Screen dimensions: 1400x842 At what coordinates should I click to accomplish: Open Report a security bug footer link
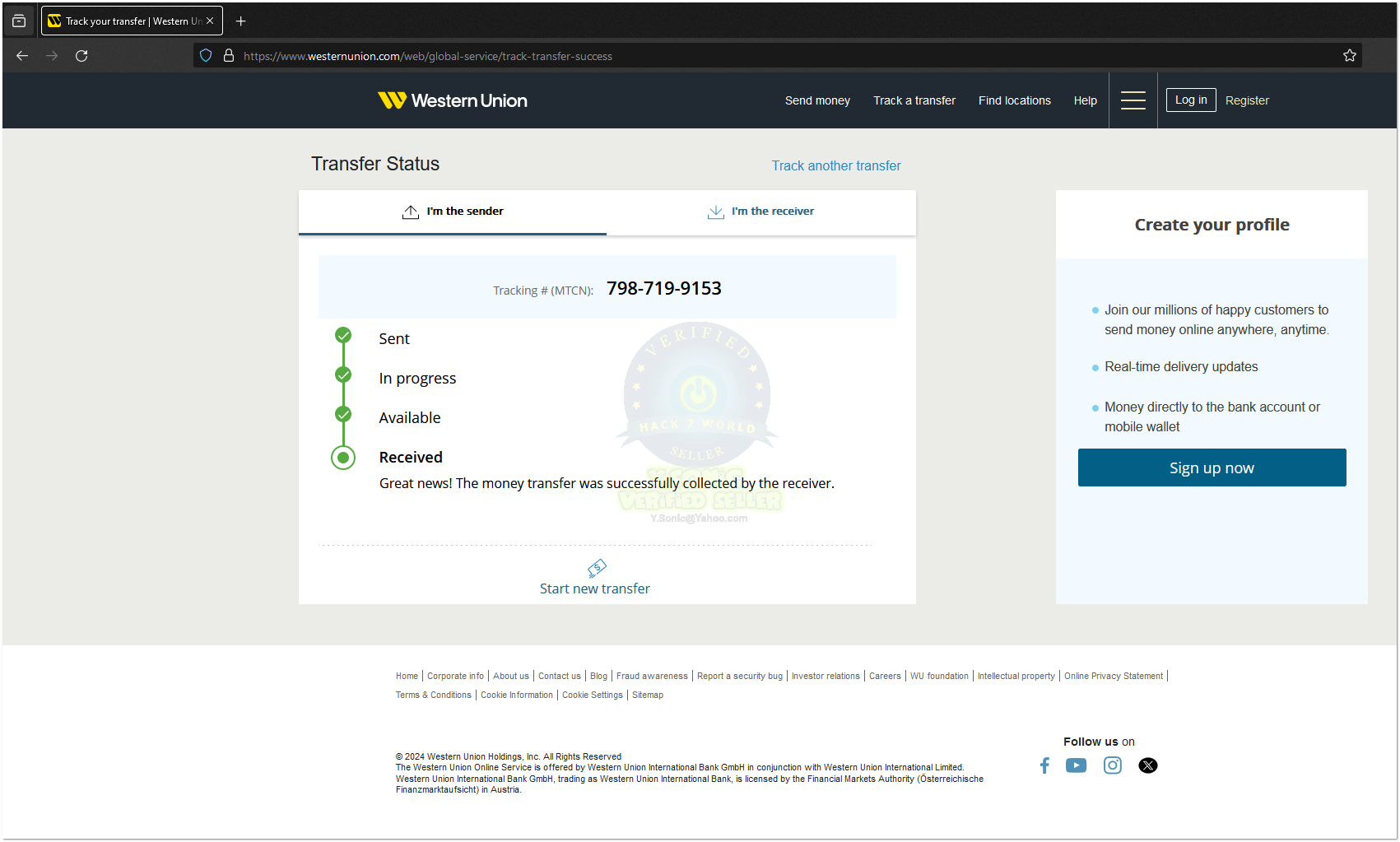pos(740,676)
